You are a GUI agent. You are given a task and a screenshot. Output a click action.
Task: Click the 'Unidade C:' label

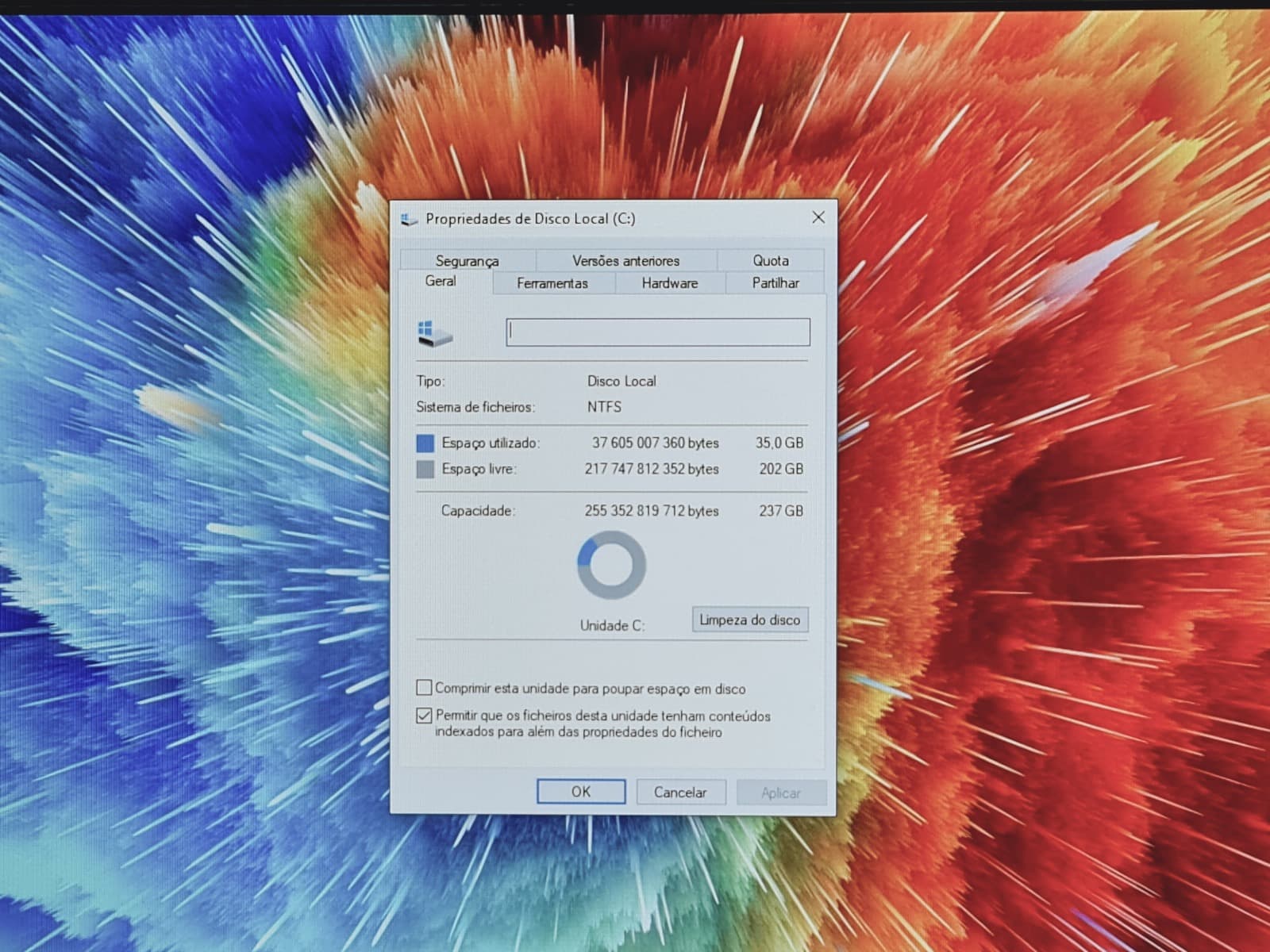tap(612, 625)
